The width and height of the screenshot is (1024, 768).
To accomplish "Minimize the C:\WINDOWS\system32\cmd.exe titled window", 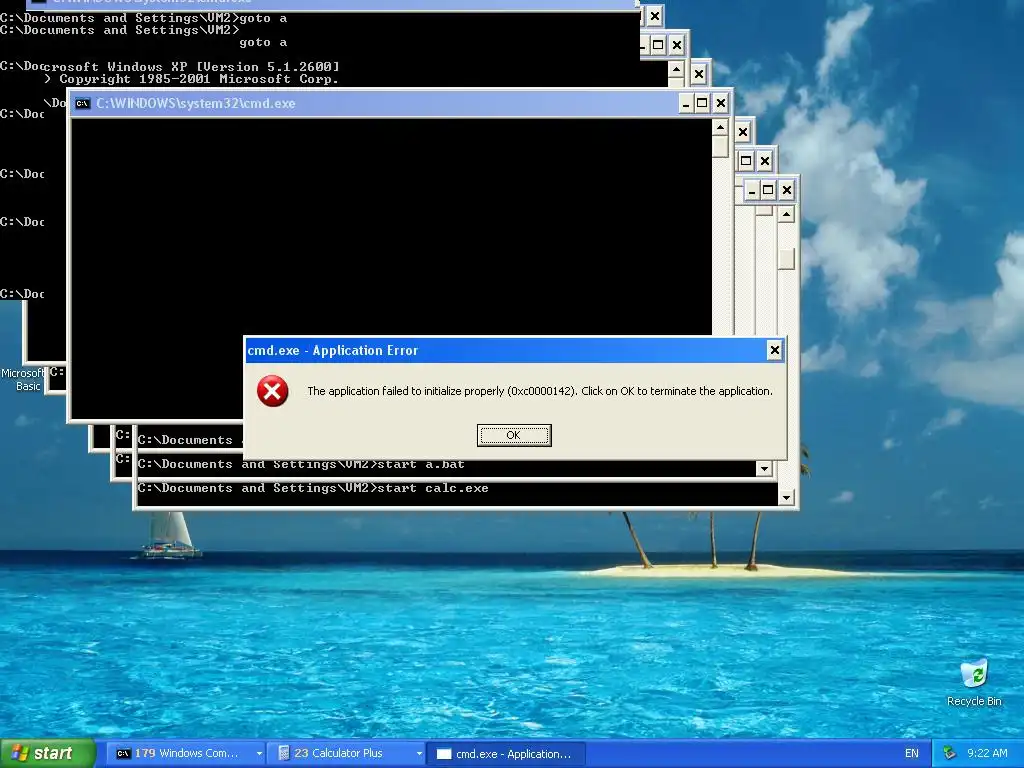I will coord(686,103).
